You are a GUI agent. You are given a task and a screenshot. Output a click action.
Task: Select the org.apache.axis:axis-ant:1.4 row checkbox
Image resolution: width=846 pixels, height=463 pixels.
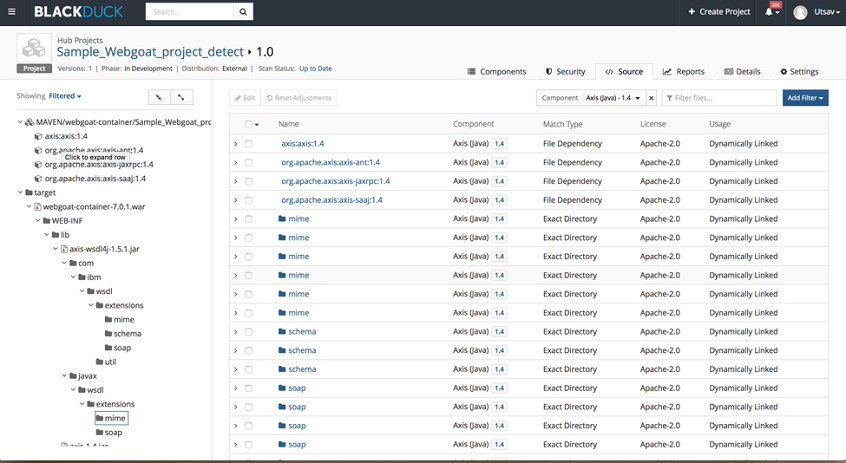click(248, 163)
